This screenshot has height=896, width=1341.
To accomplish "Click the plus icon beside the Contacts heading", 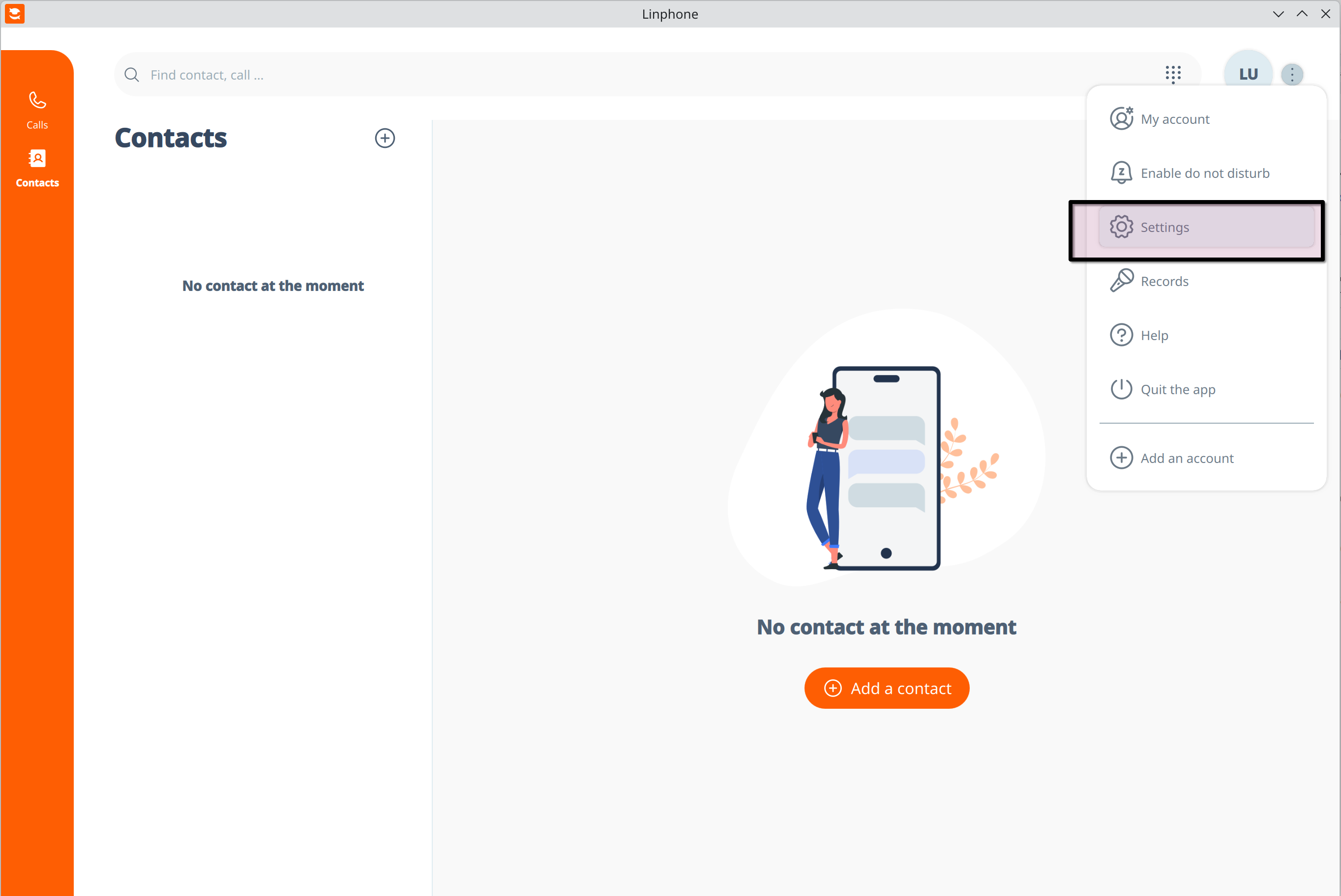I will (385, 138).
